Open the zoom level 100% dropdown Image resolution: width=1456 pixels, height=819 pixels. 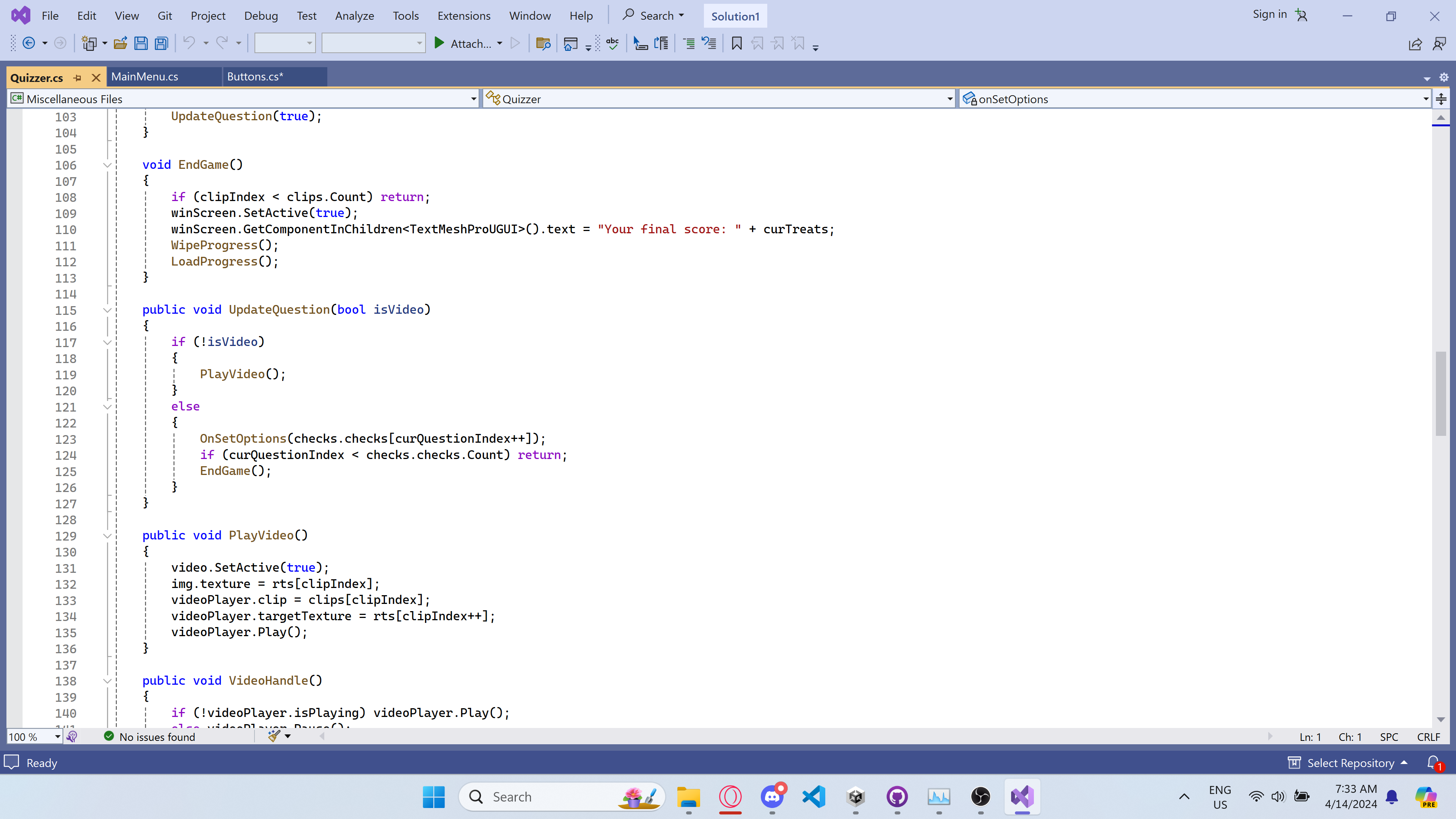point(57,736)
